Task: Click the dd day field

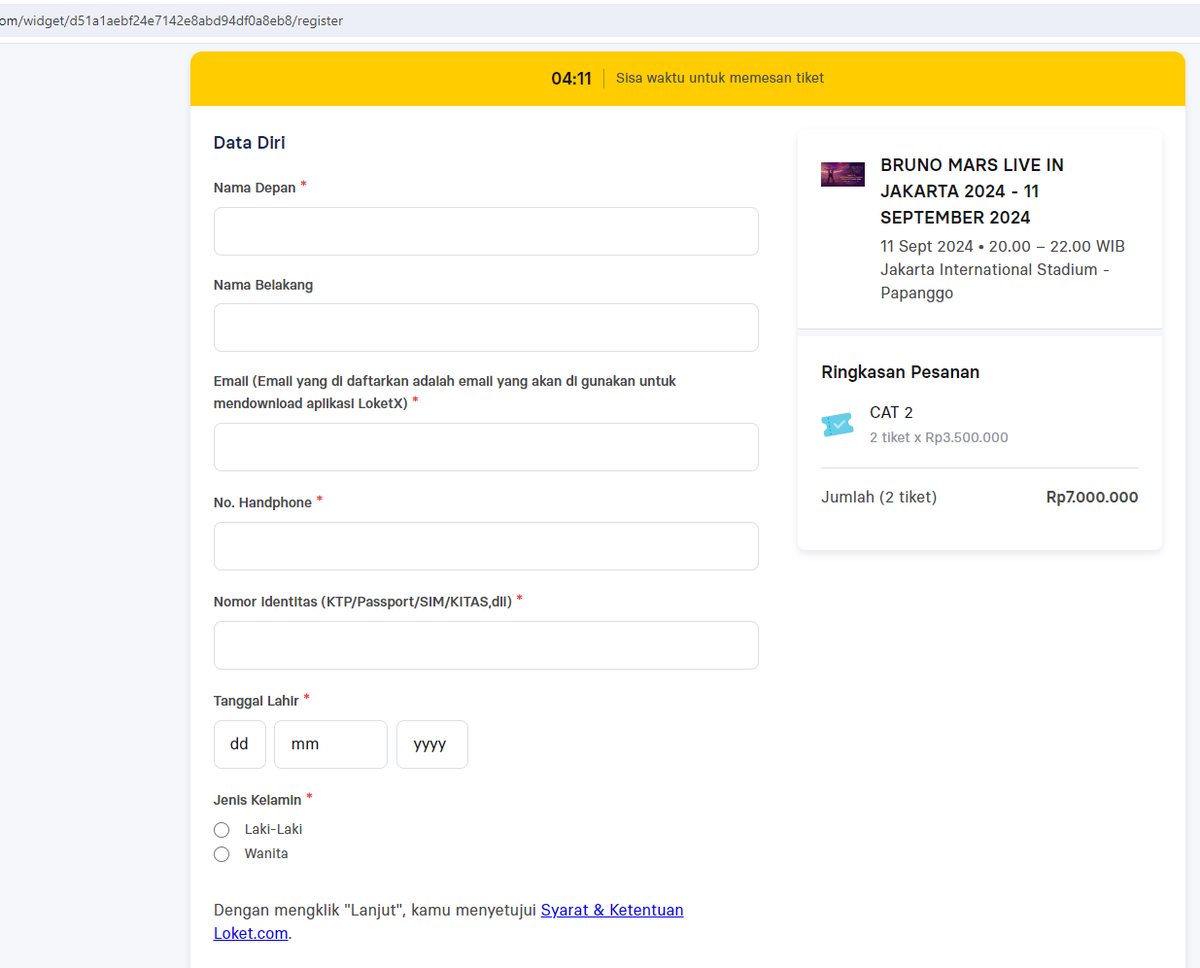Action: [x=240, y=744]
